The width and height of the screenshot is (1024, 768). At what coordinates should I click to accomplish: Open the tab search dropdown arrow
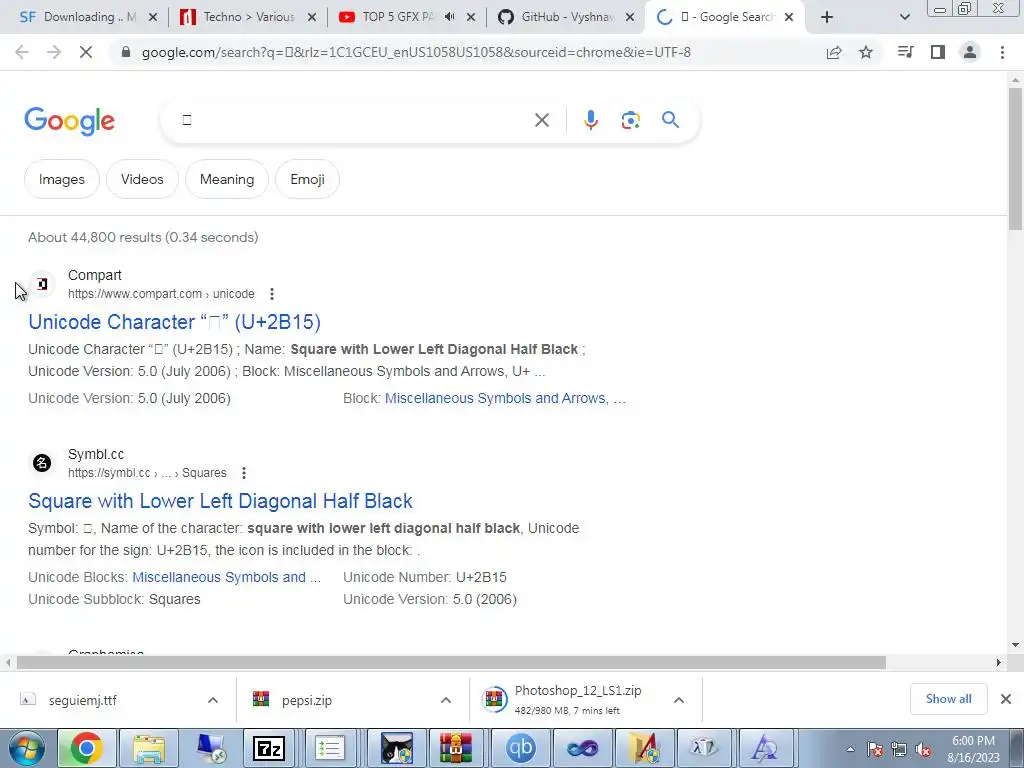click(x=904, y=18)
